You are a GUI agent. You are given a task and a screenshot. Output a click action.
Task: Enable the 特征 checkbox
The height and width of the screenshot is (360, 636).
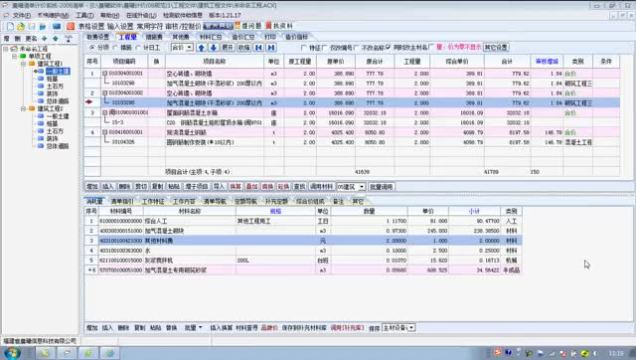click(x=304, y=47)
